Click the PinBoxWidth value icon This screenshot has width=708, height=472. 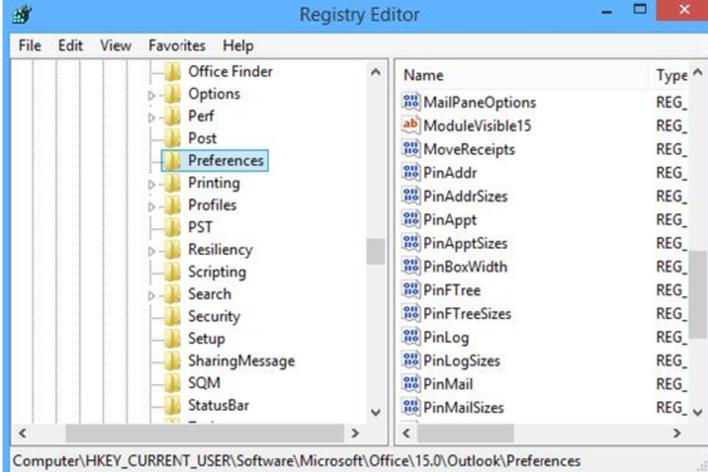point(410,266)
